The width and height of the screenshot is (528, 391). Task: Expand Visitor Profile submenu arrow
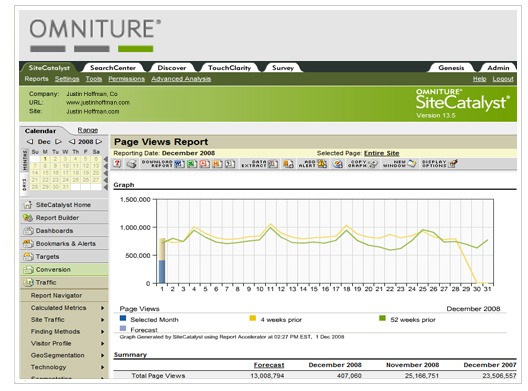pyautogui.click(x=102, y=344)
